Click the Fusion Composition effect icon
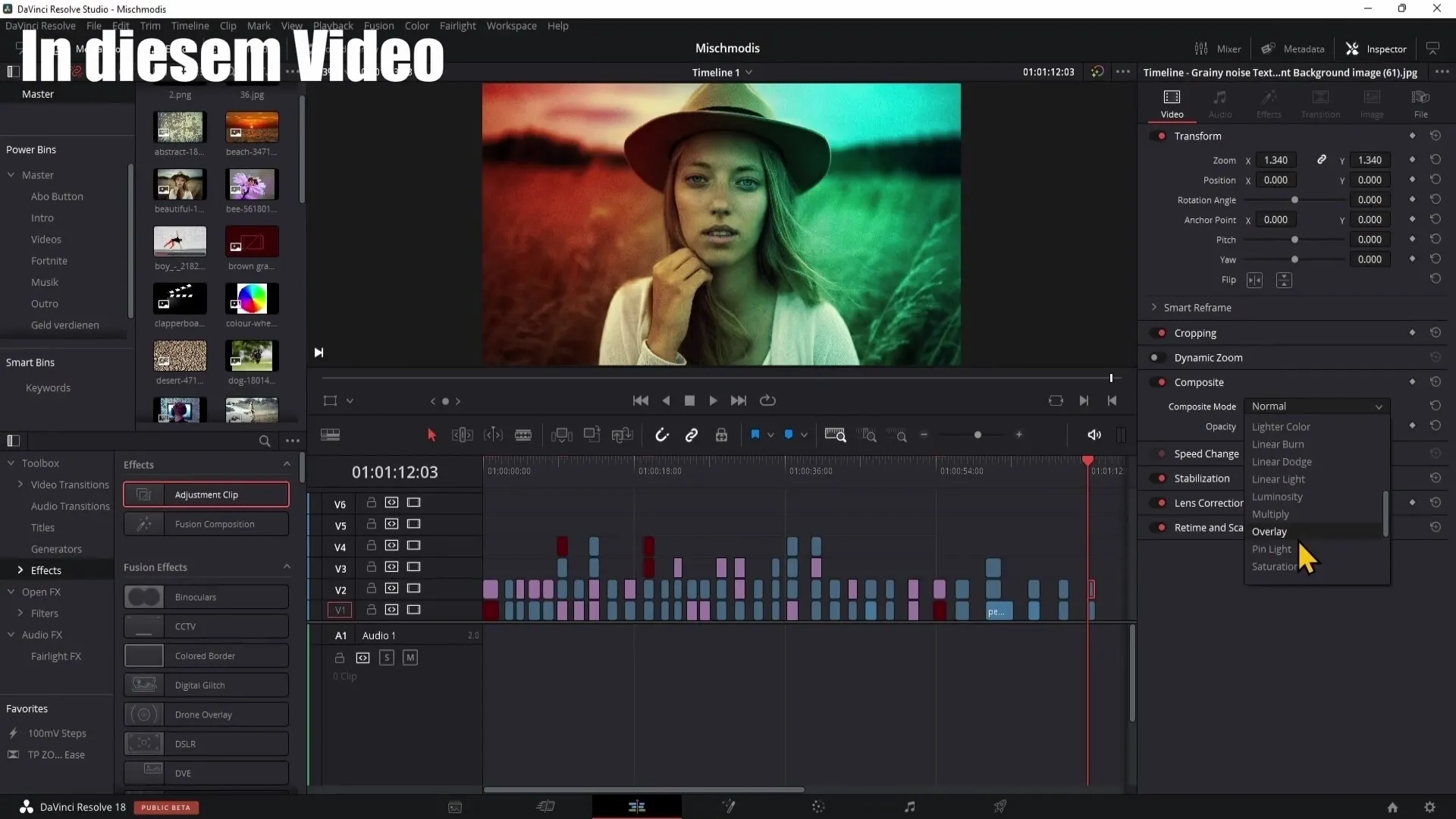 [144, 524]
